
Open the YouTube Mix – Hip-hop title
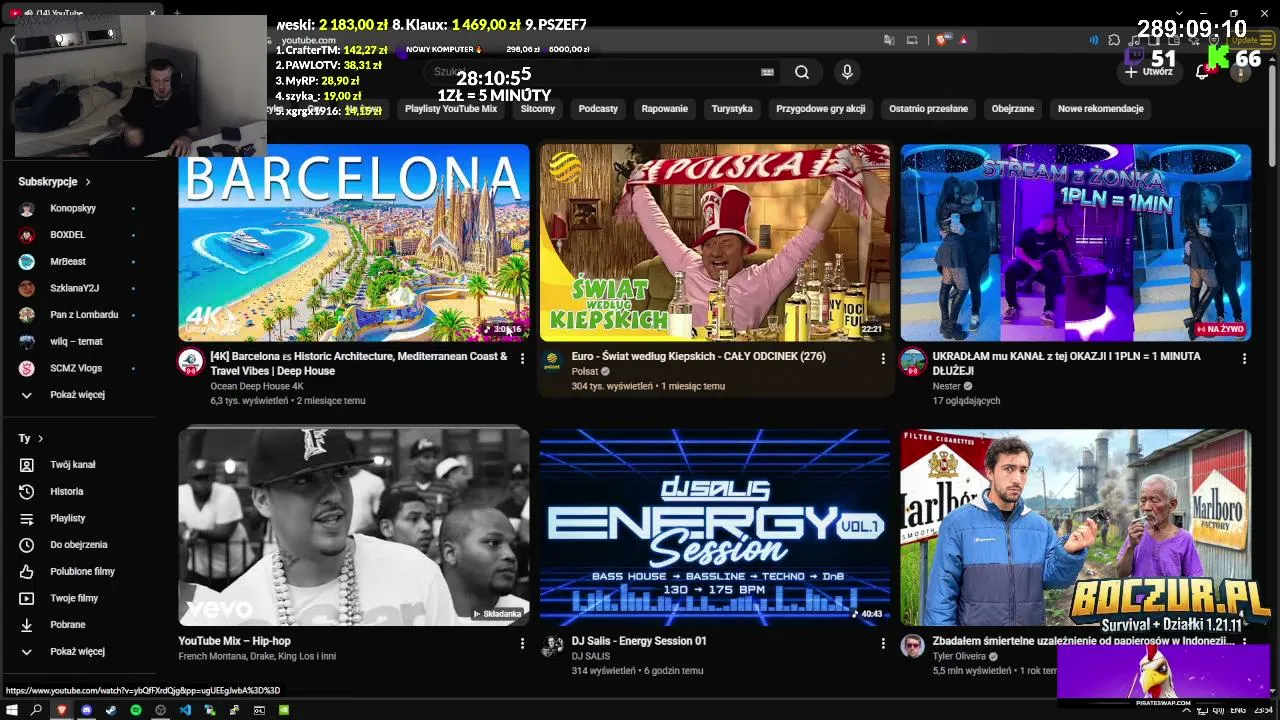(235, 642)
